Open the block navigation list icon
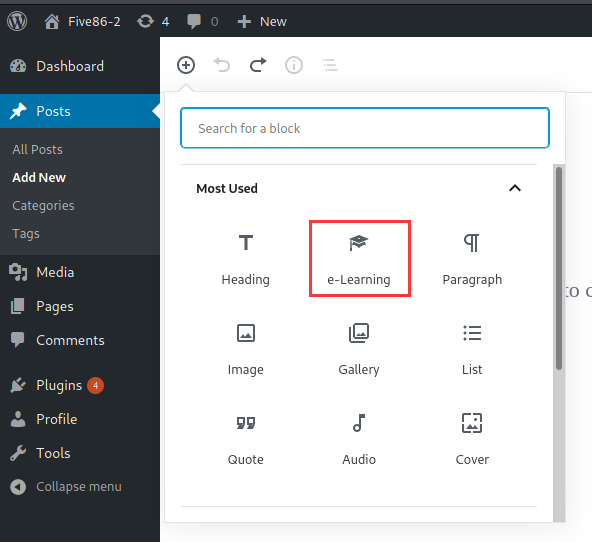Screen dimensions: 592x542 [x=330, y=65]
